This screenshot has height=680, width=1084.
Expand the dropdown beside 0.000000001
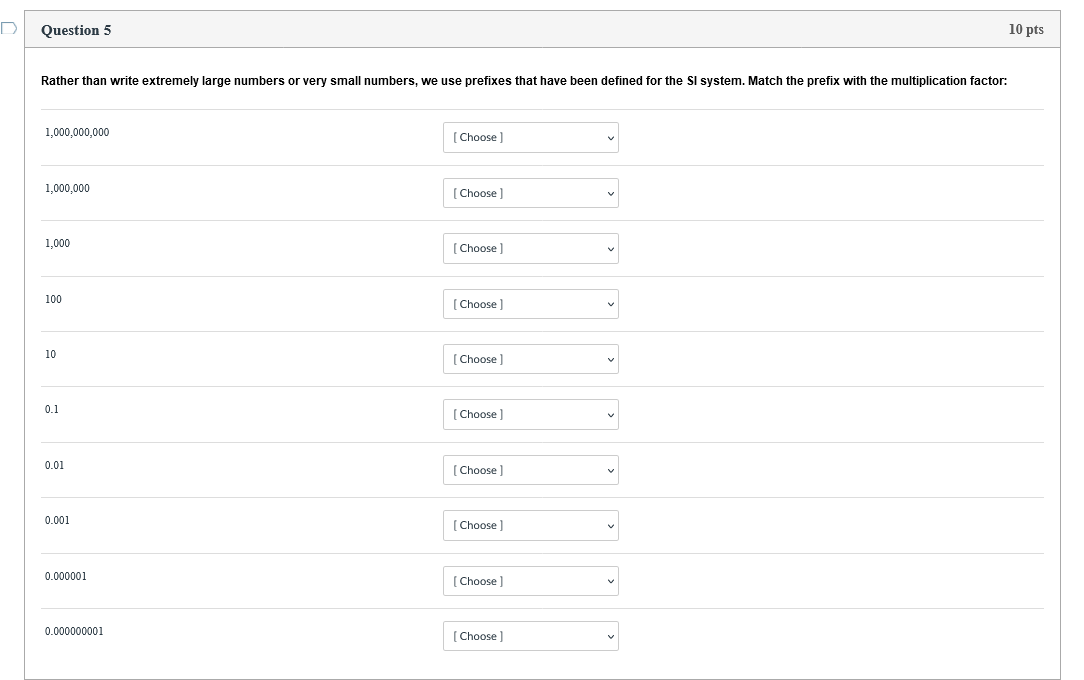pyautogui.click(x=530, y=636)
